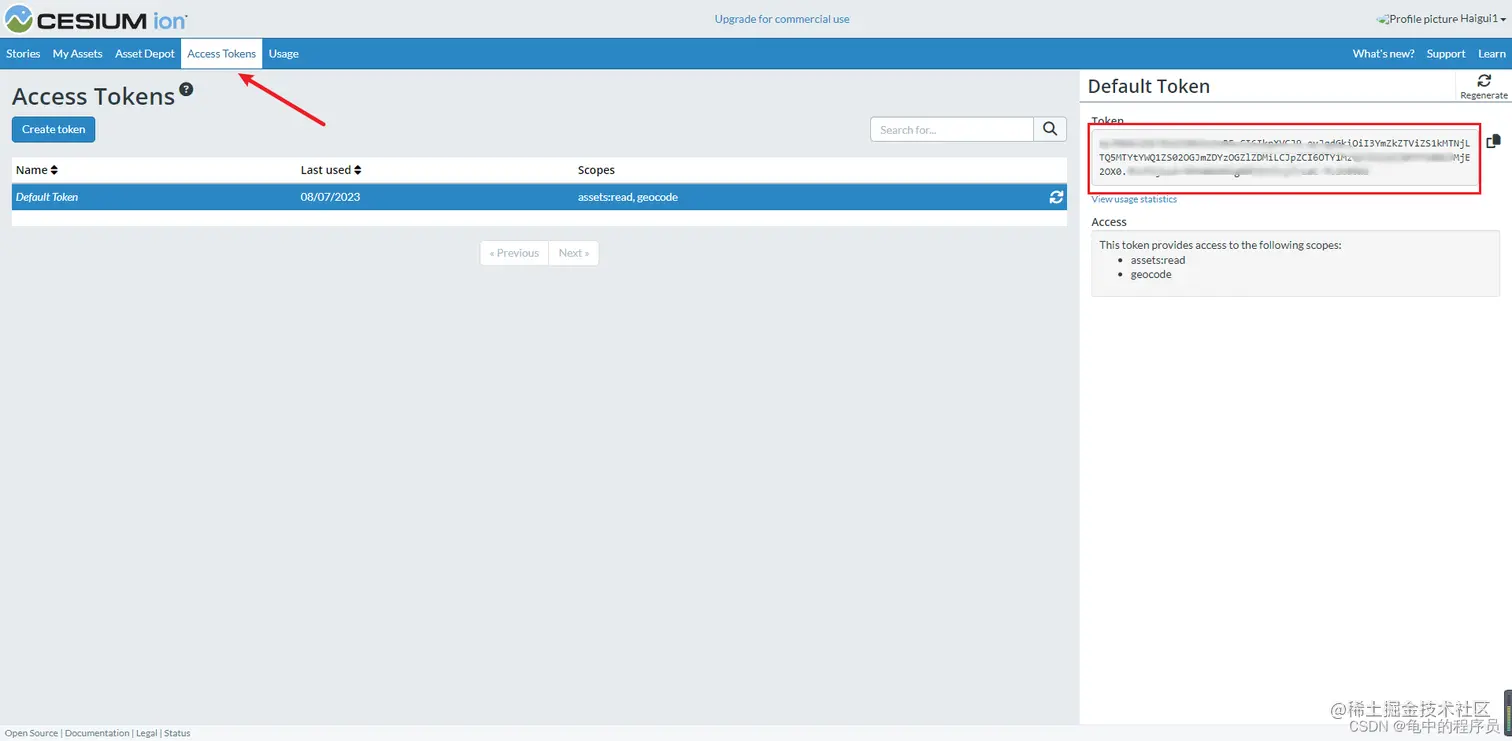The image size is (1512, 741).
Task: Click the Regenerate icon in token panel
Action: pos(1484,86)
